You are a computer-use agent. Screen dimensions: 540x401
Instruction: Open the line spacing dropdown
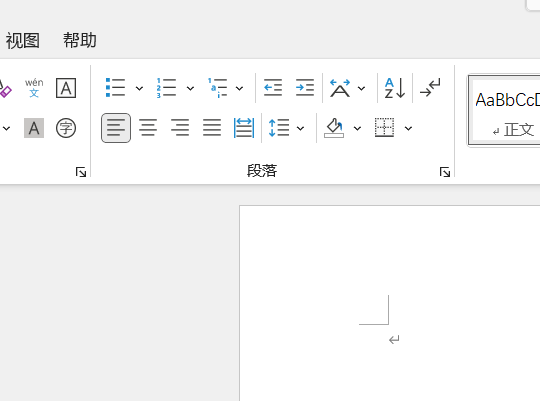(x=301, y=128)
